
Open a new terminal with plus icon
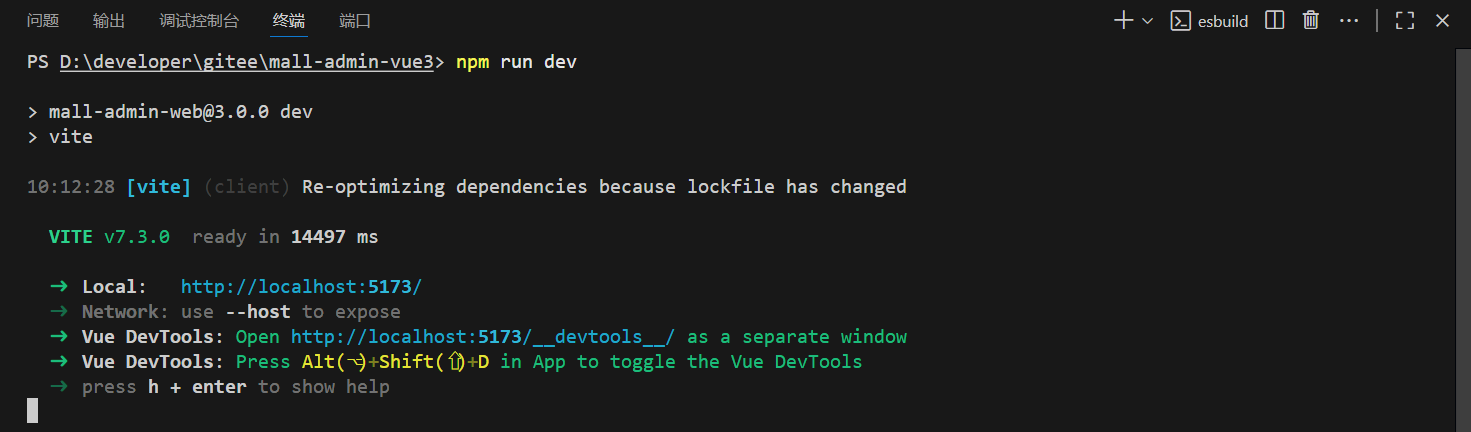1124,21
